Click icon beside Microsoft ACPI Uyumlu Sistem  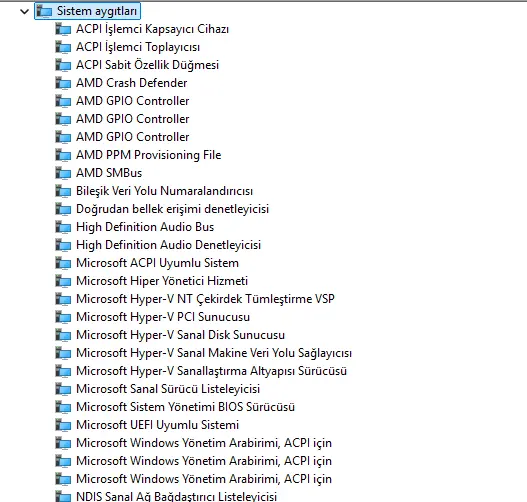63,263
